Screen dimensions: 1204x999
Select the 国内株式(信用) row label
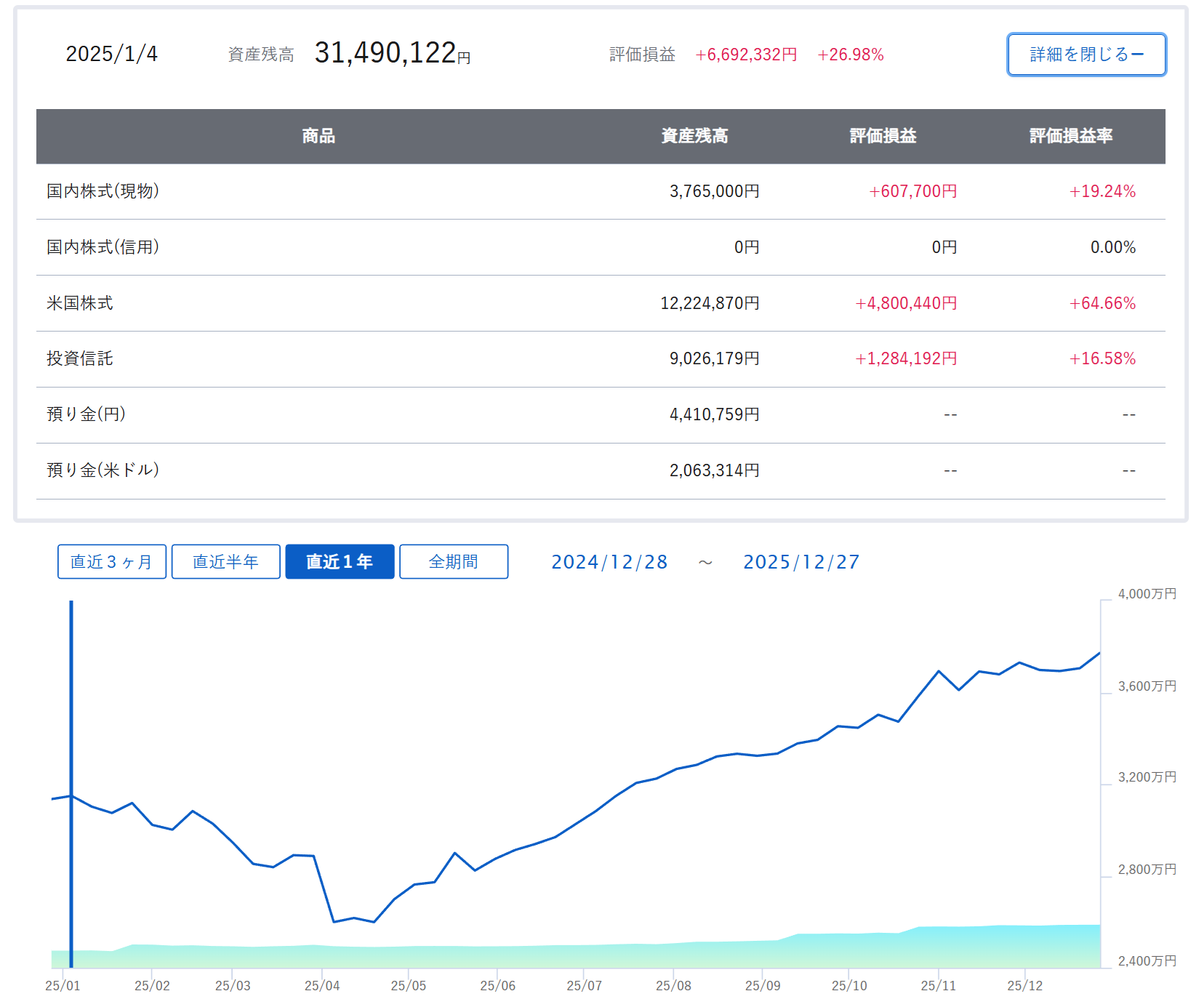[103, 247]
